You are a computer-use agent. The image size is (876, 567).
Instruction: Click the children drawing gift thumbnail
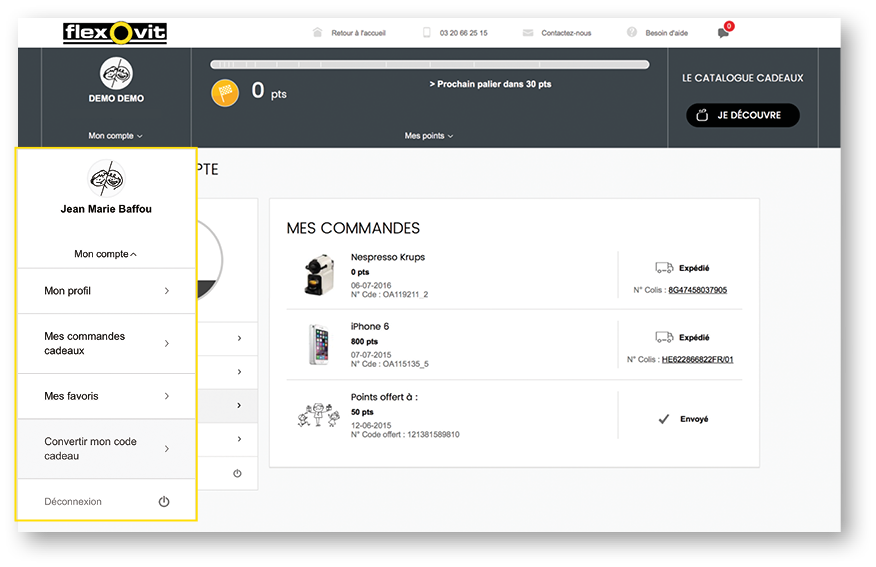318,415
